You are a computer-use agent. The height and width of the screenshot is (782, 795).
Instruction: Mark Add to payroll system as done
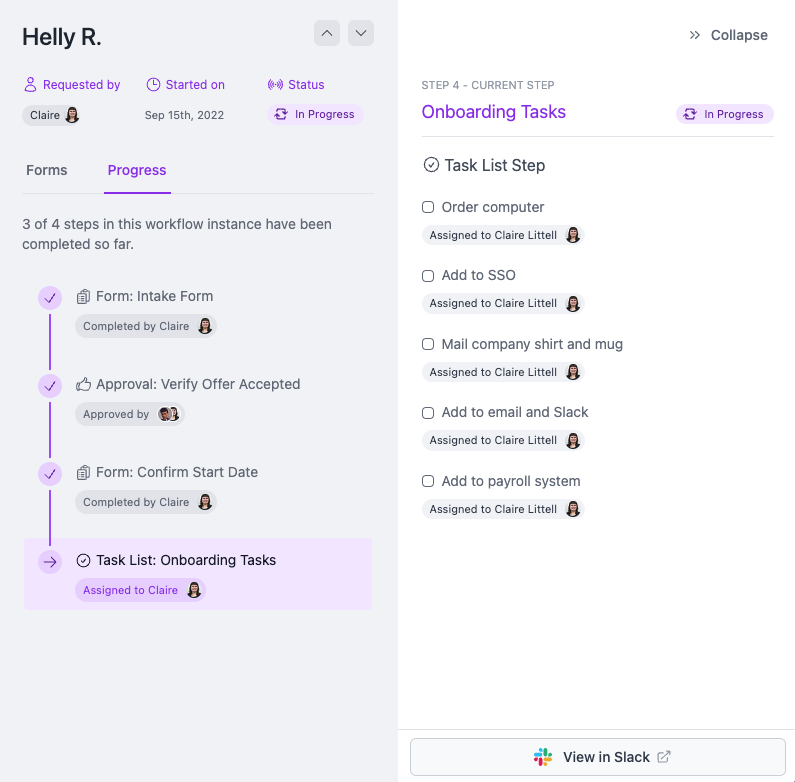(428, 481)
